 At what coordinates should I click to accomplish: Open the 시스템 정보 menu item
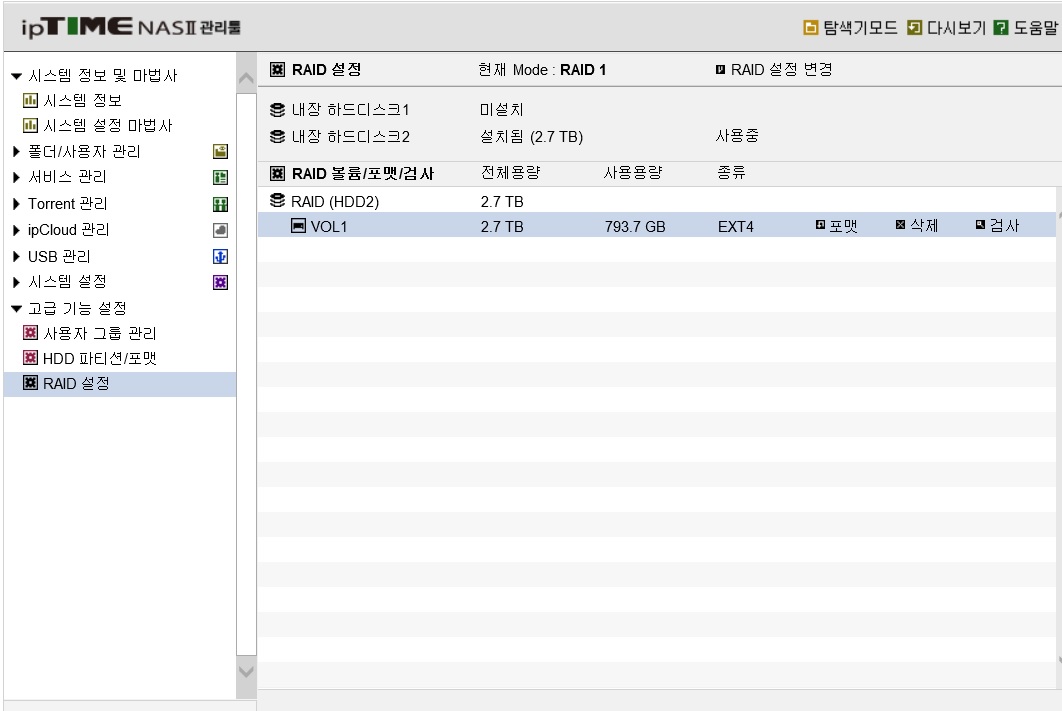(x=83, y=101)
